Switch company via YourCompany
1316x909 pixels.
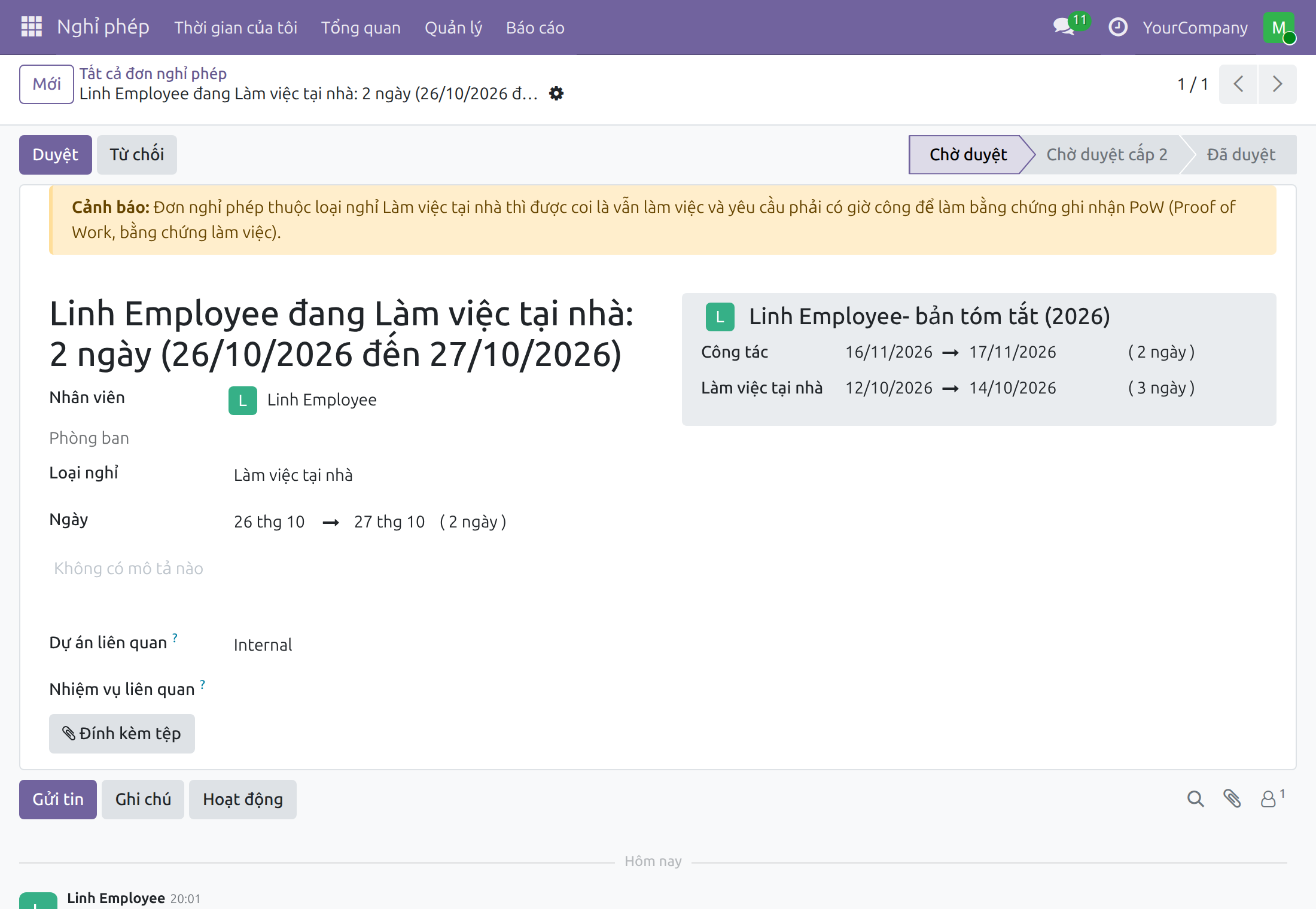click(1195, 28)
